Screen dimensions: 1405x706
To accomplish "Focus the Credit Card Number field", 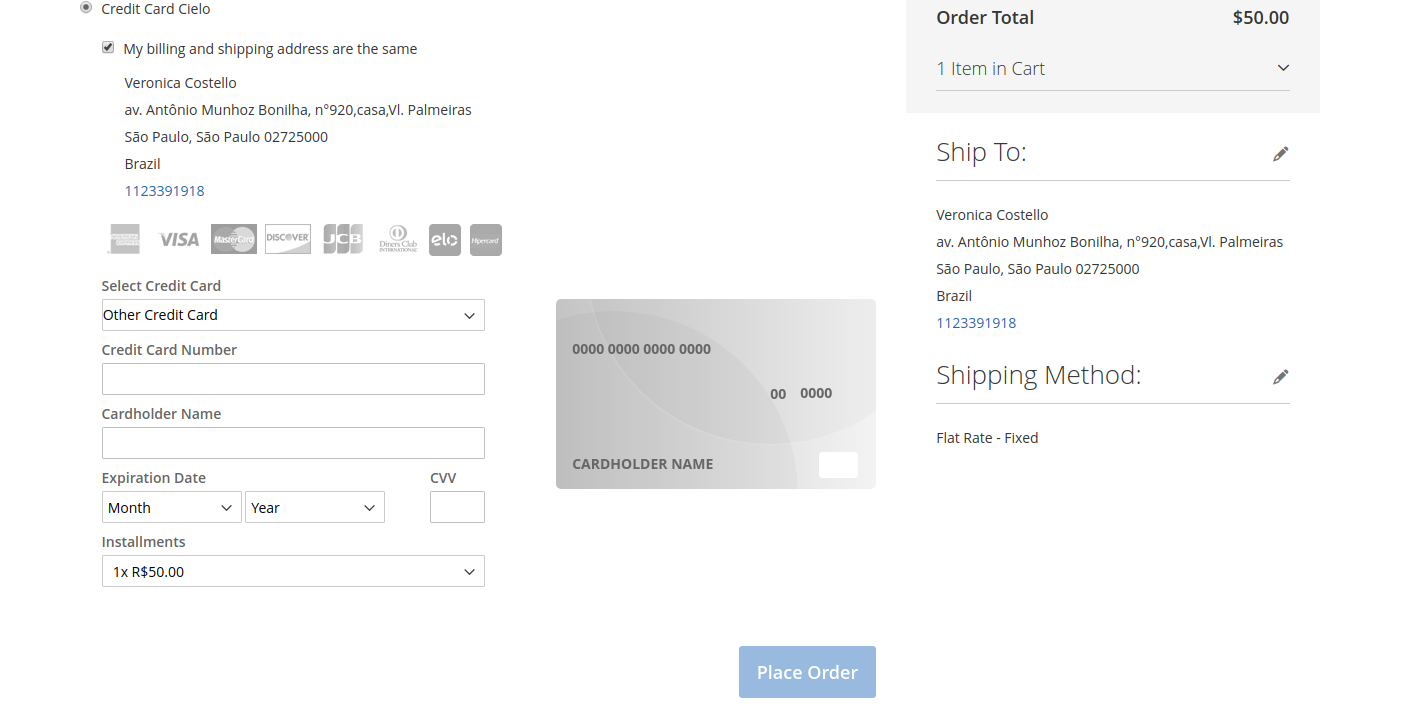I will tap(293, 379).
